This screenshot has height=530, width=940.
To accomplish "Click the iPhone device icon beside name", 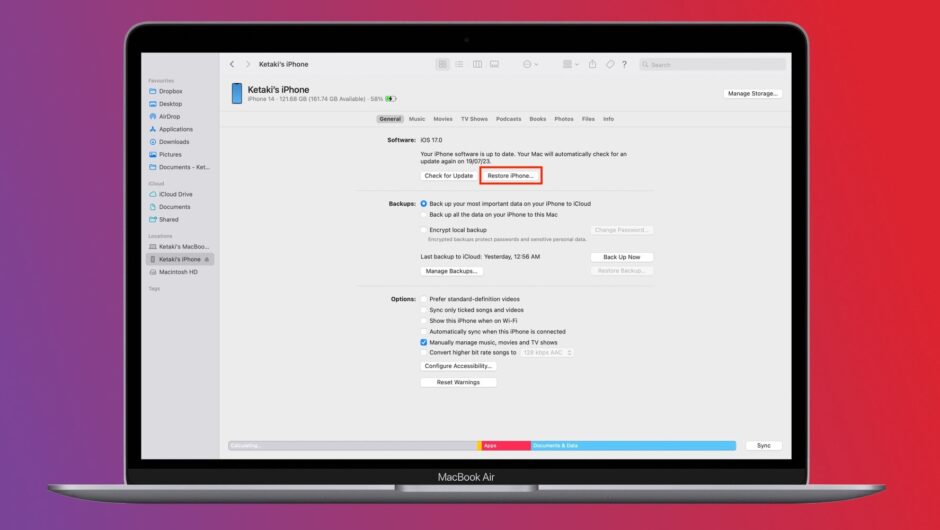I will click(237, 94).
